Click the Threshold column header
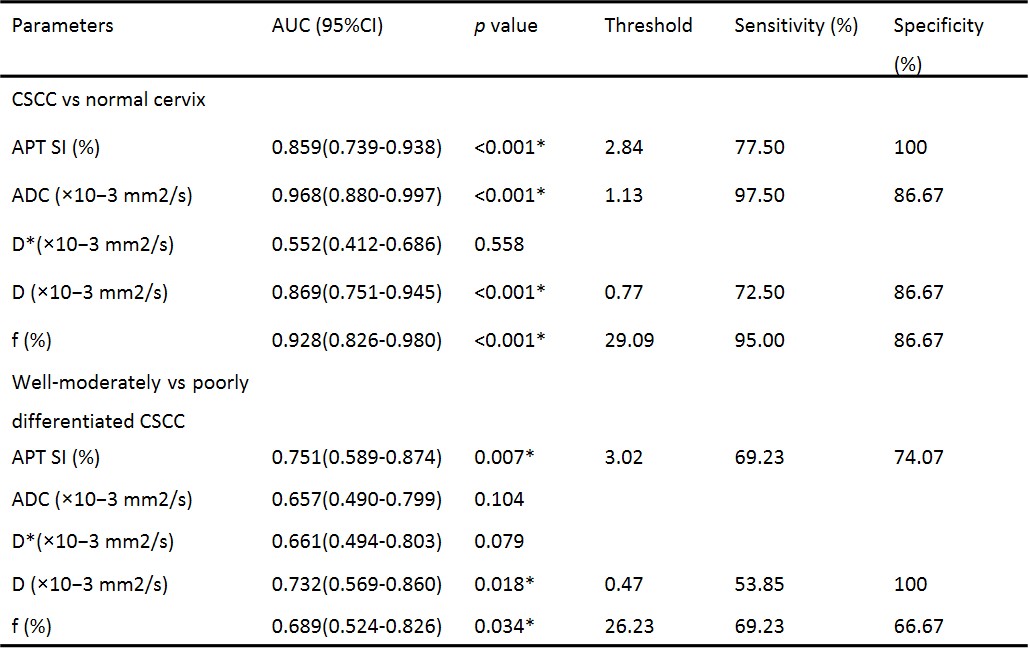The image size is (1030, 653). pyautogui.click(x=648, y=26)
